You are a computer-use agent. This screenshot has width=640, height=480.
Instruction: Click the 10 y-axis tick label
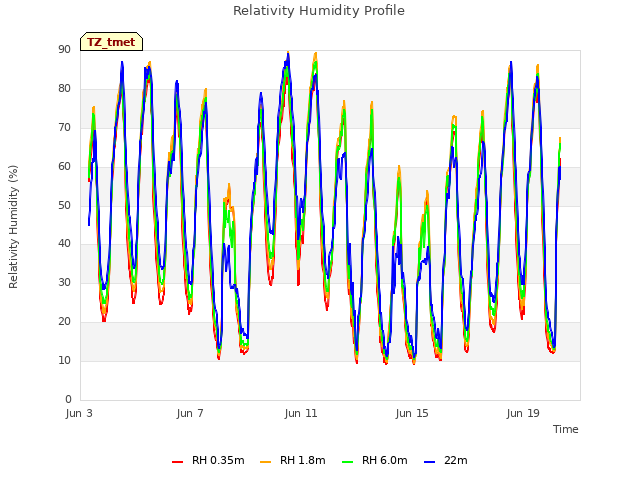click(x=64, y=360)
